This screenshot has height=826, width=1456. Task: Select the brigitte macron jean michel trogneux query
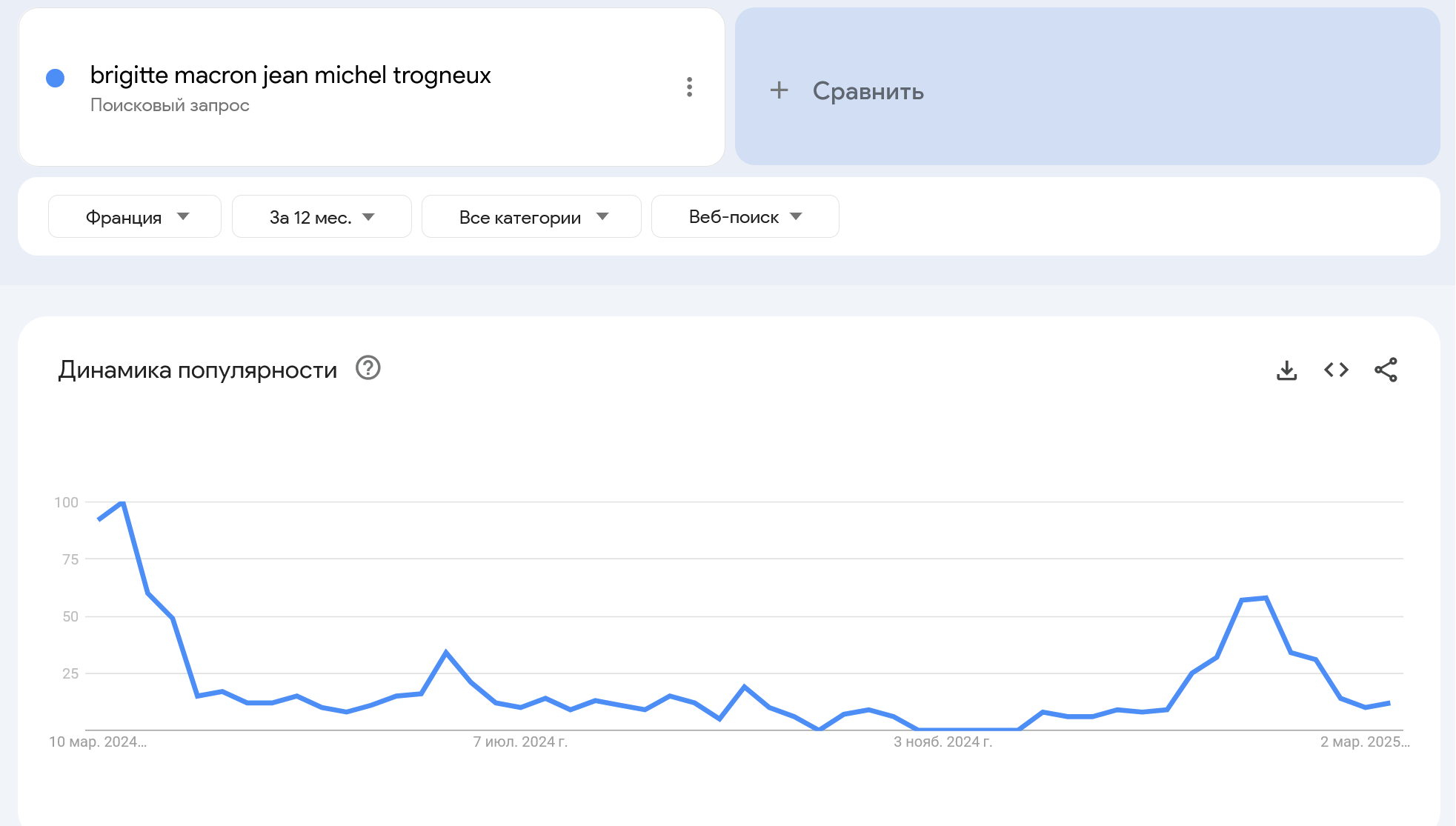click(290, 75)
